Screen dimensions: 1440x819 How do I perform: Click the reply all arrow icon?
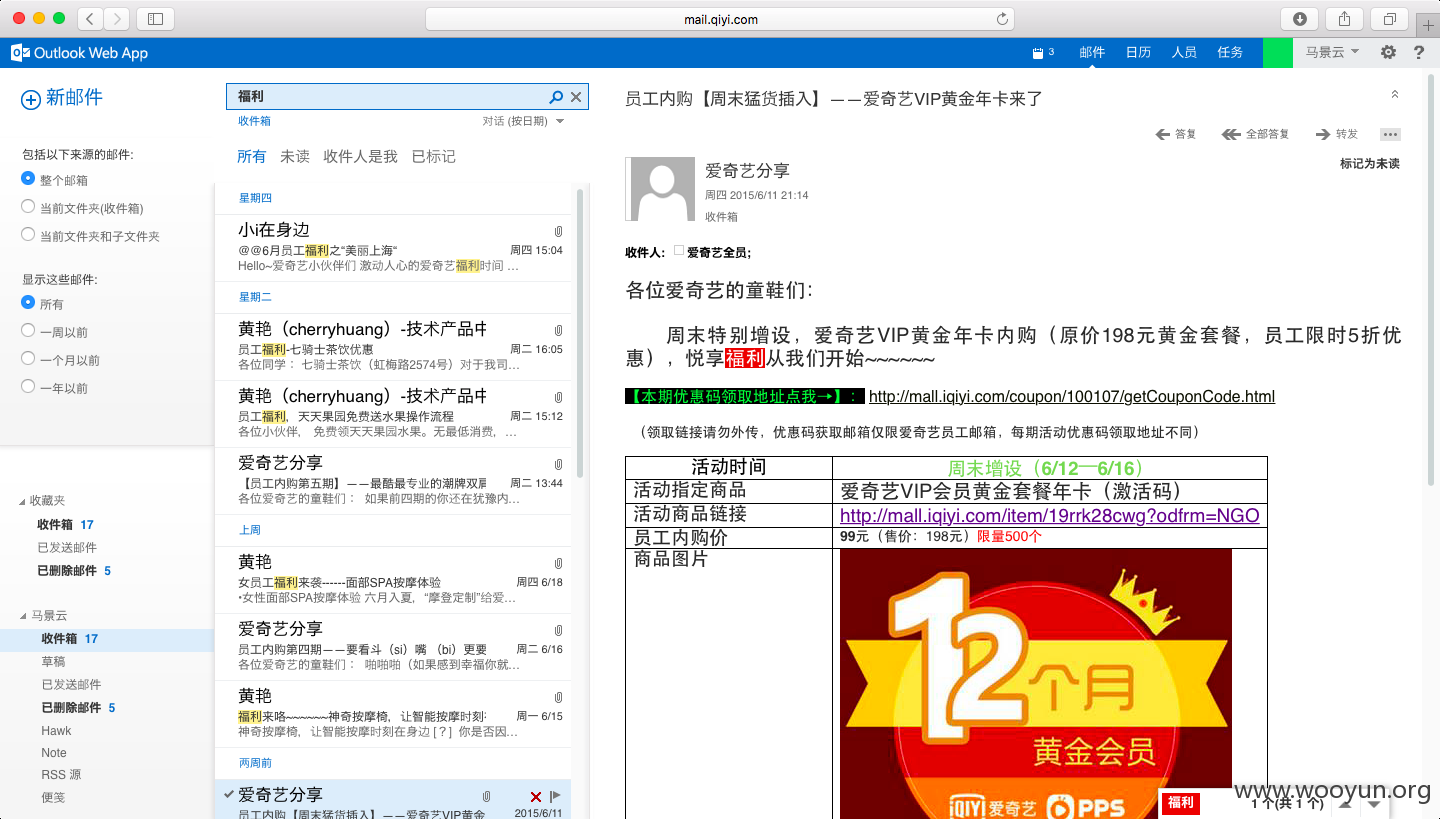1232,134
